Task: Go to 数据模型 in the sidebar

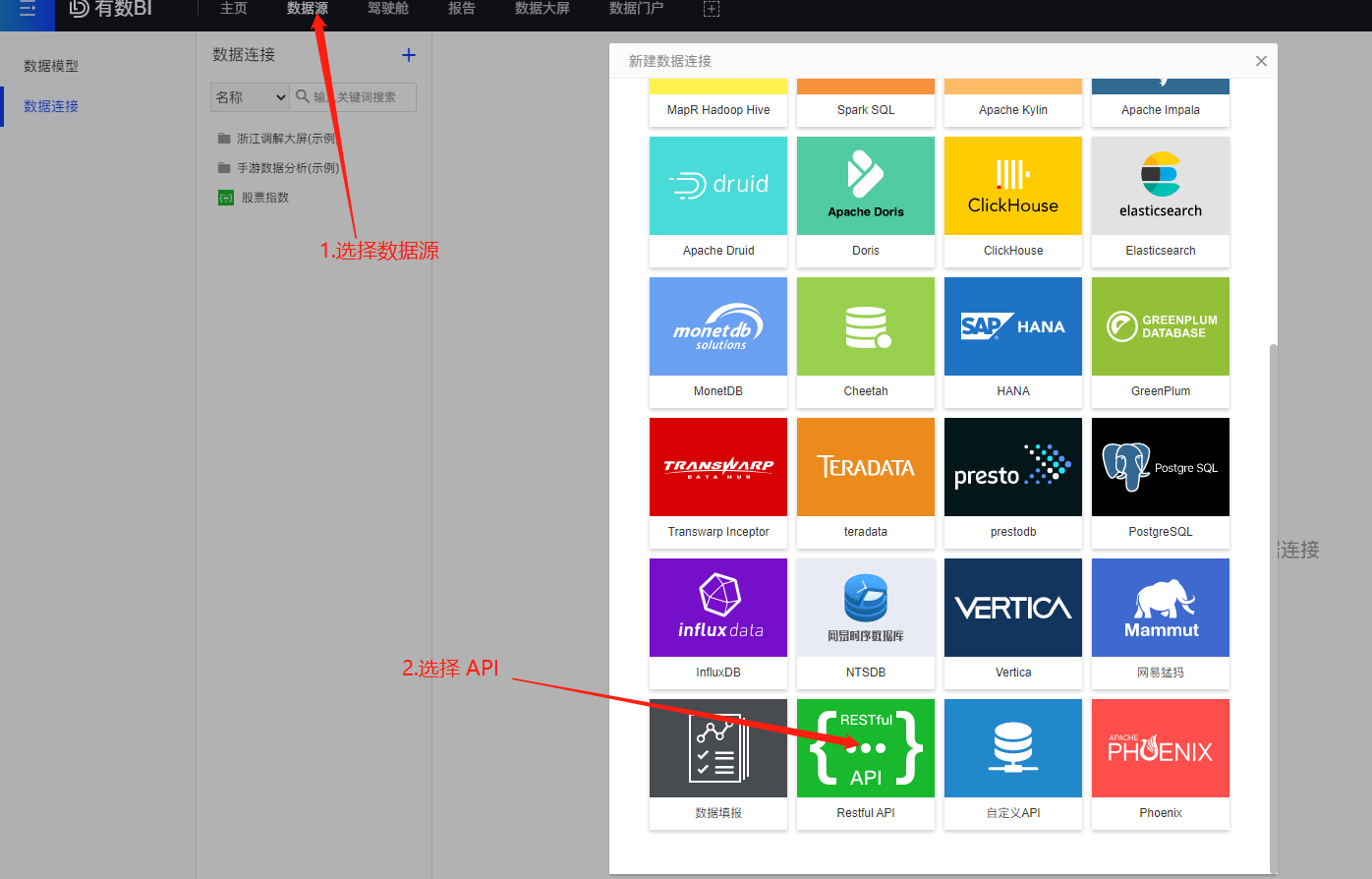Action: [x=51, y=66]
